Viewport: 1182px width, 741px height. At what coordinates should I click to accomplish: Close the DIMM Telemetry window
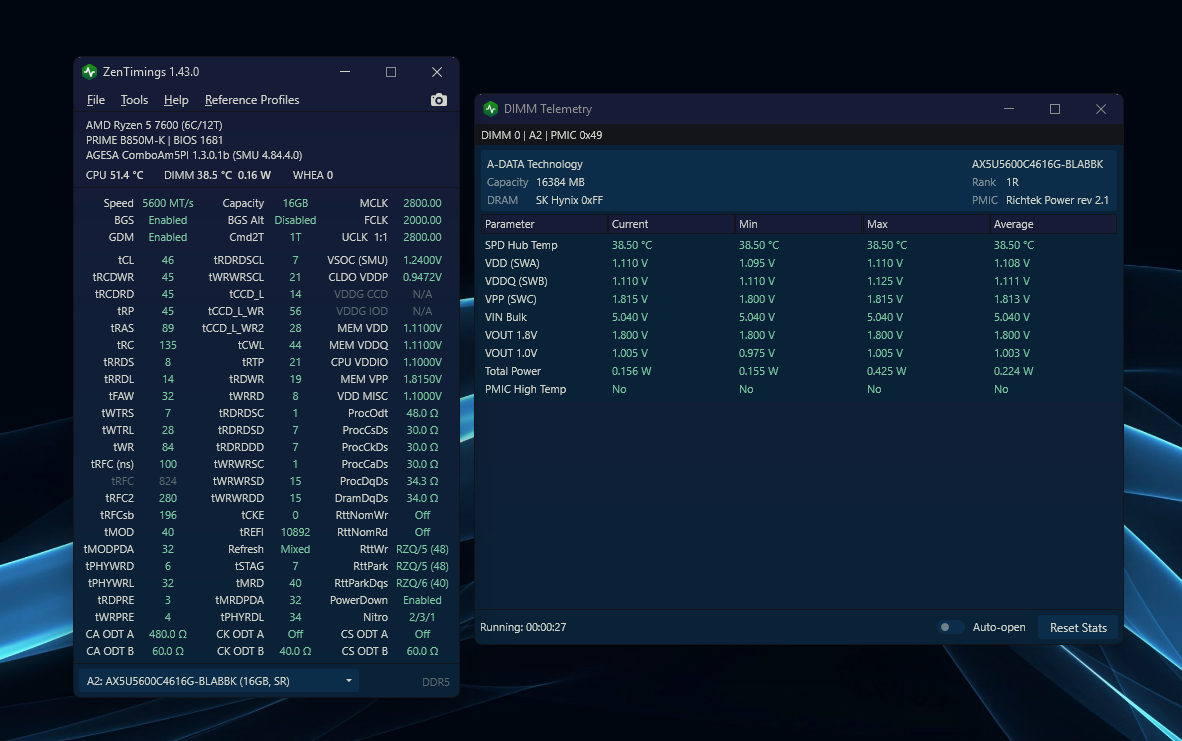pyautogui.click(x=1101, y=109)
